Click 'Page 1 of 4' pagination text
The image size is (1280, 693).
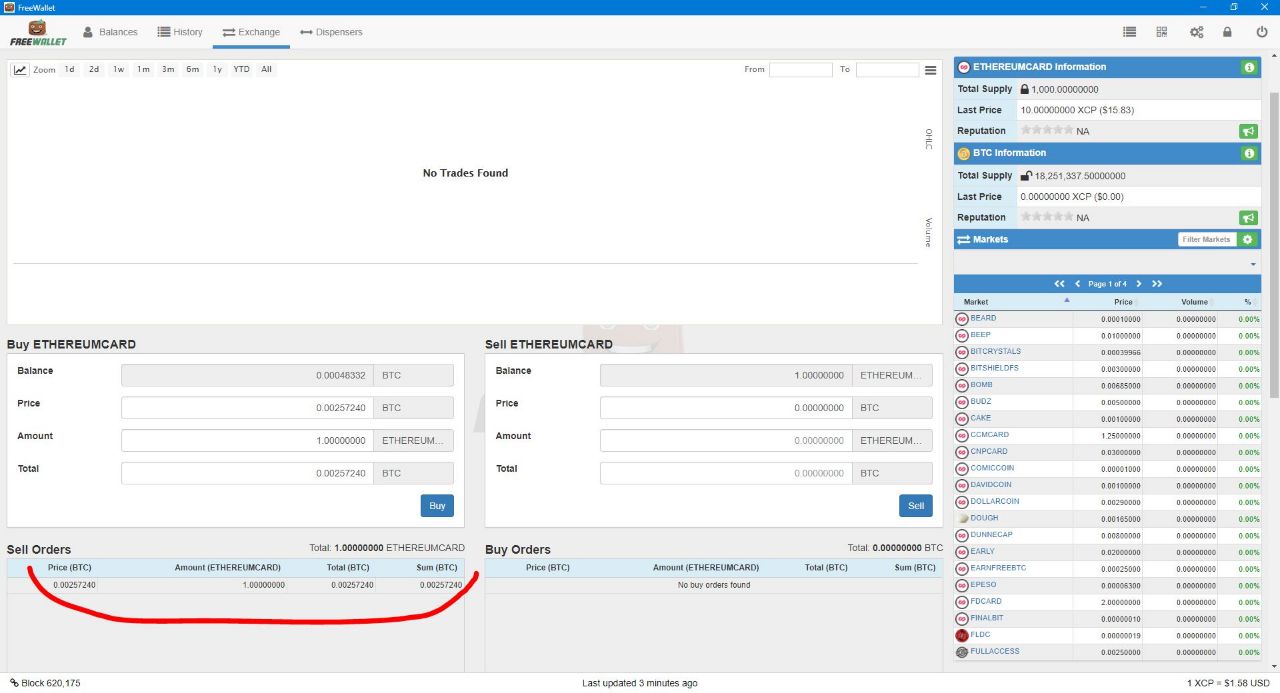(1107, 284)
